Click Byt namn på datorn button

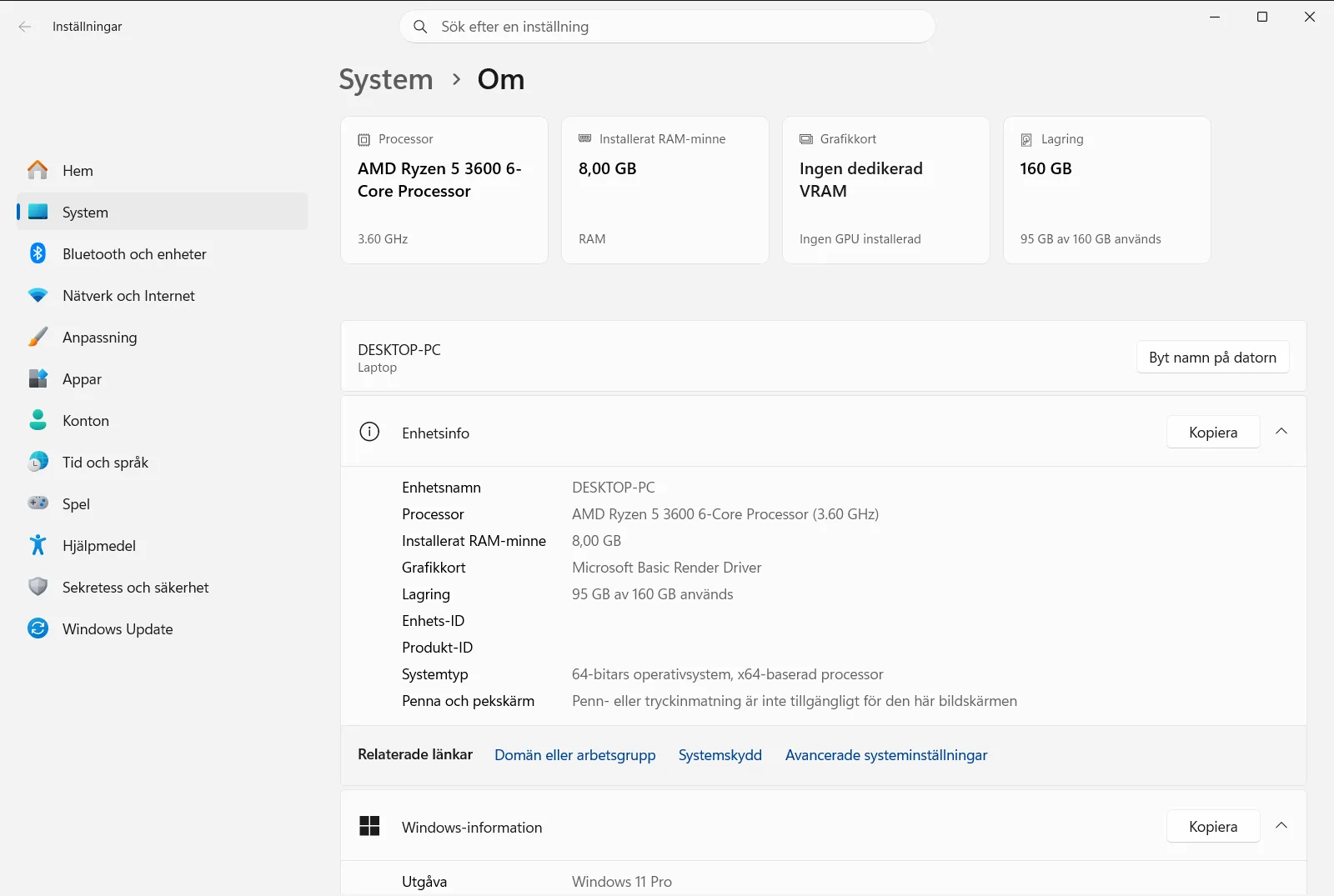(x=1212, y=357)
